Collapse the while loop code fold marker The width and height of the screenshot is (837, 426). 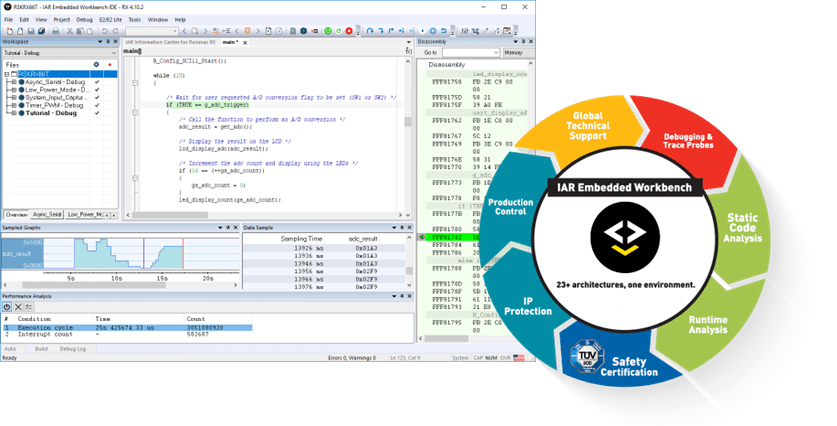(135, 83)
